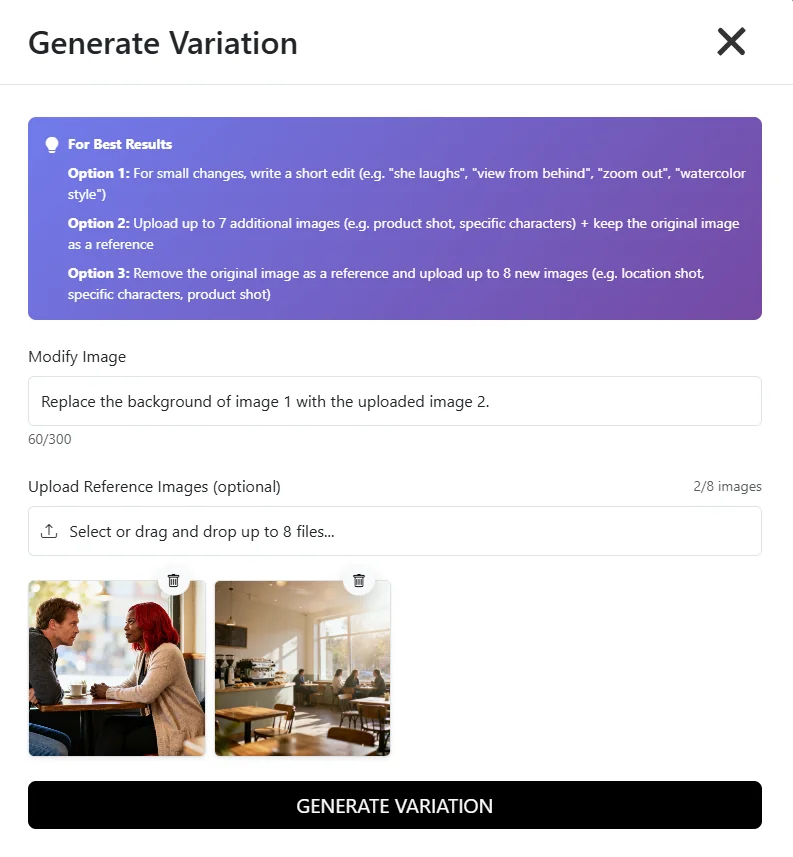Select the empty café interior thumbnail
The width and height of the screenshot is (793, 857).
click(x=302, y=668)
